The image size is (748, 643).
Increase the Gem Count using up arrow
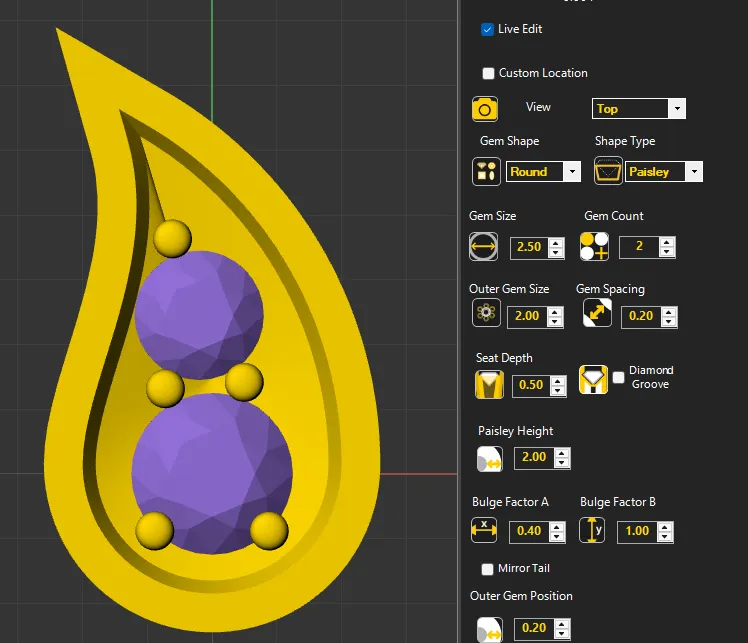click(667, 242)
